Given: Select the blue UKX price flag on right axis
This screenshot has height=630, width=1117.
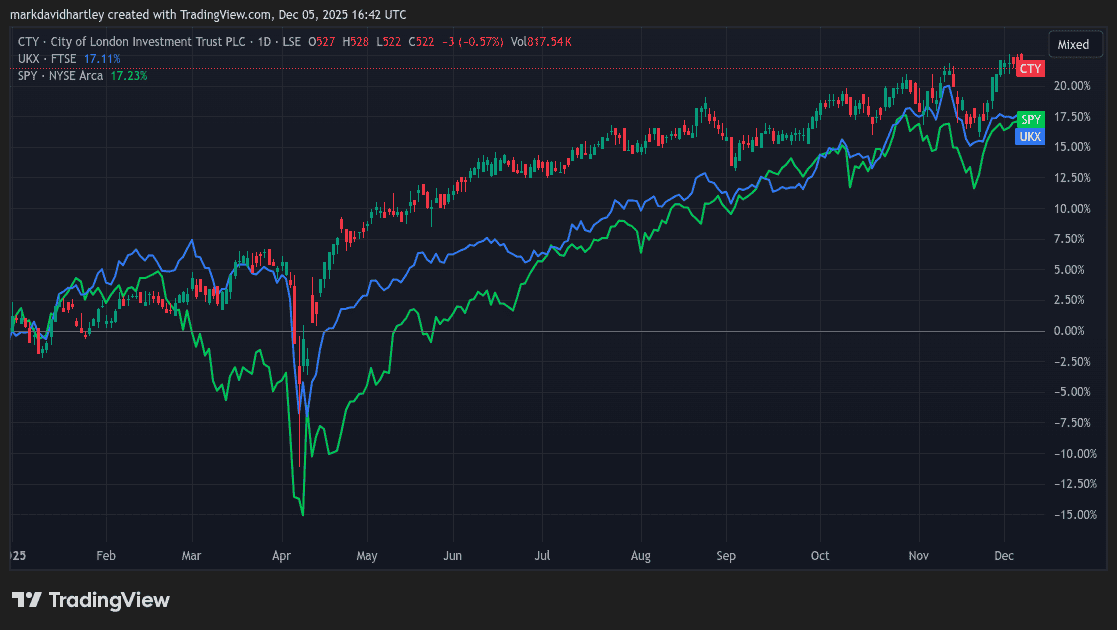Looking at the screenshot, I should tap(1030, 136).
